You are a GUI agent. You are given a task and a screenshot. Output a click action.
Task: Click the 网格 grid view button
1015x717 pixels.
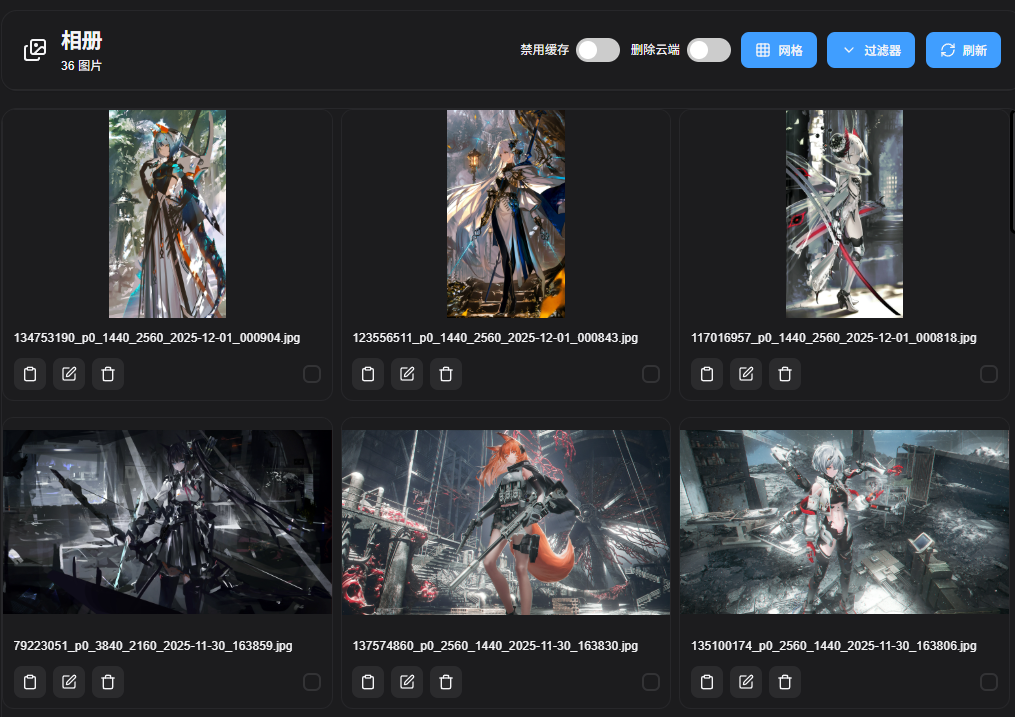(x=778, y=49)
